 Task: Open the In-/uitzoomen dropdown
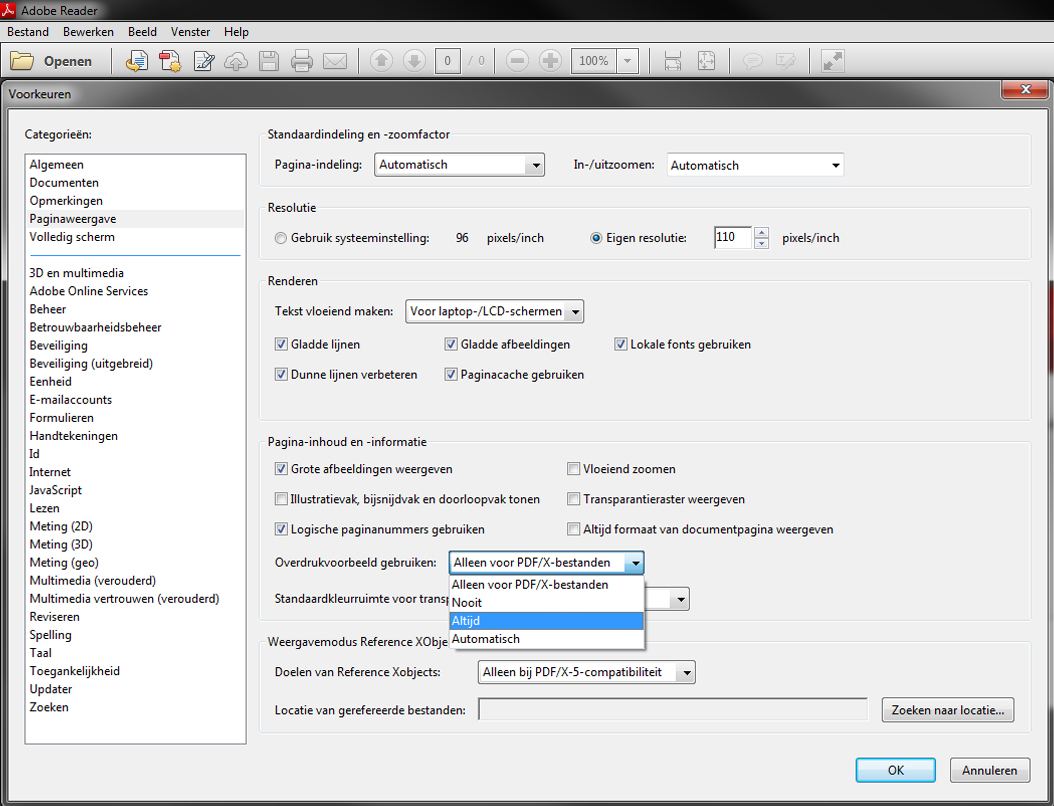(x=755, y=165)
